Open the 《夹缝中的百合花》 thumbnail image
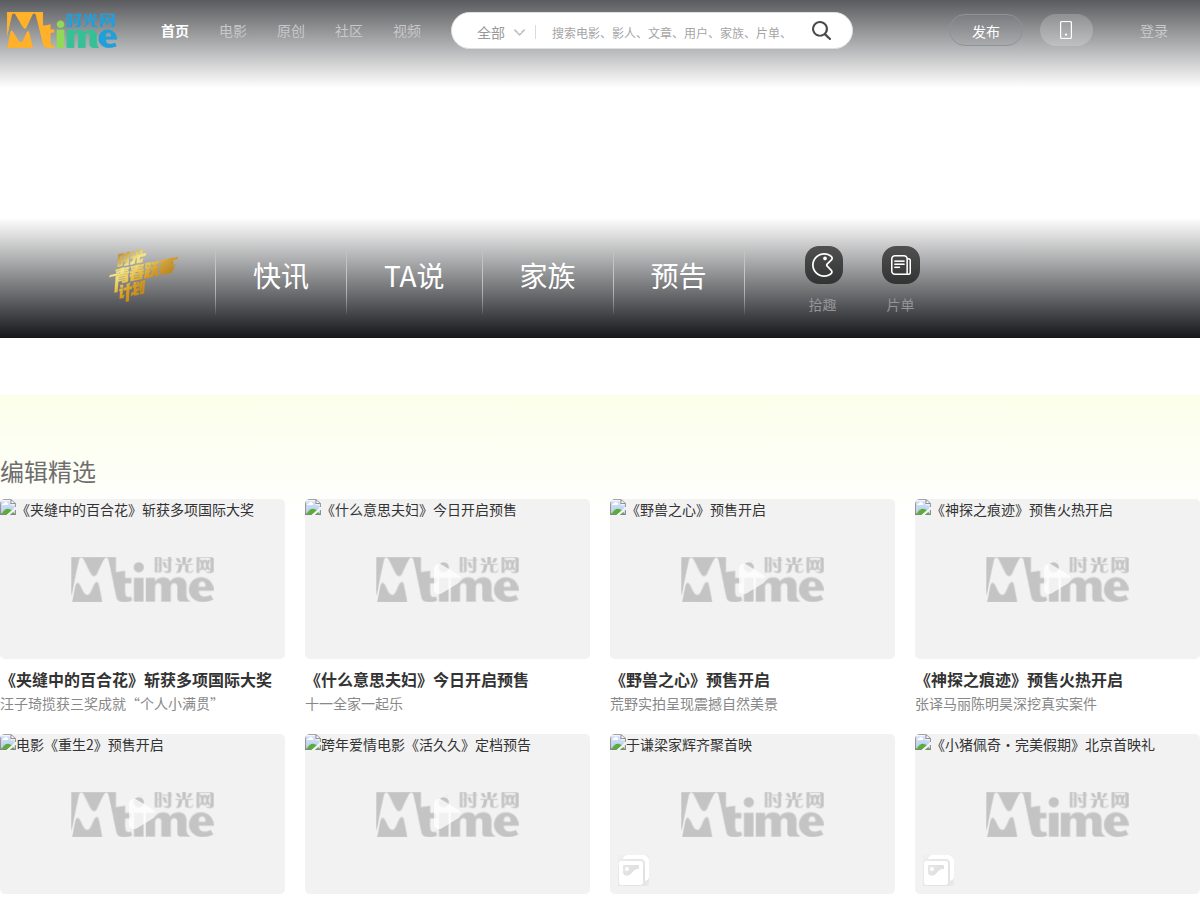 click(x=142, y=579)
